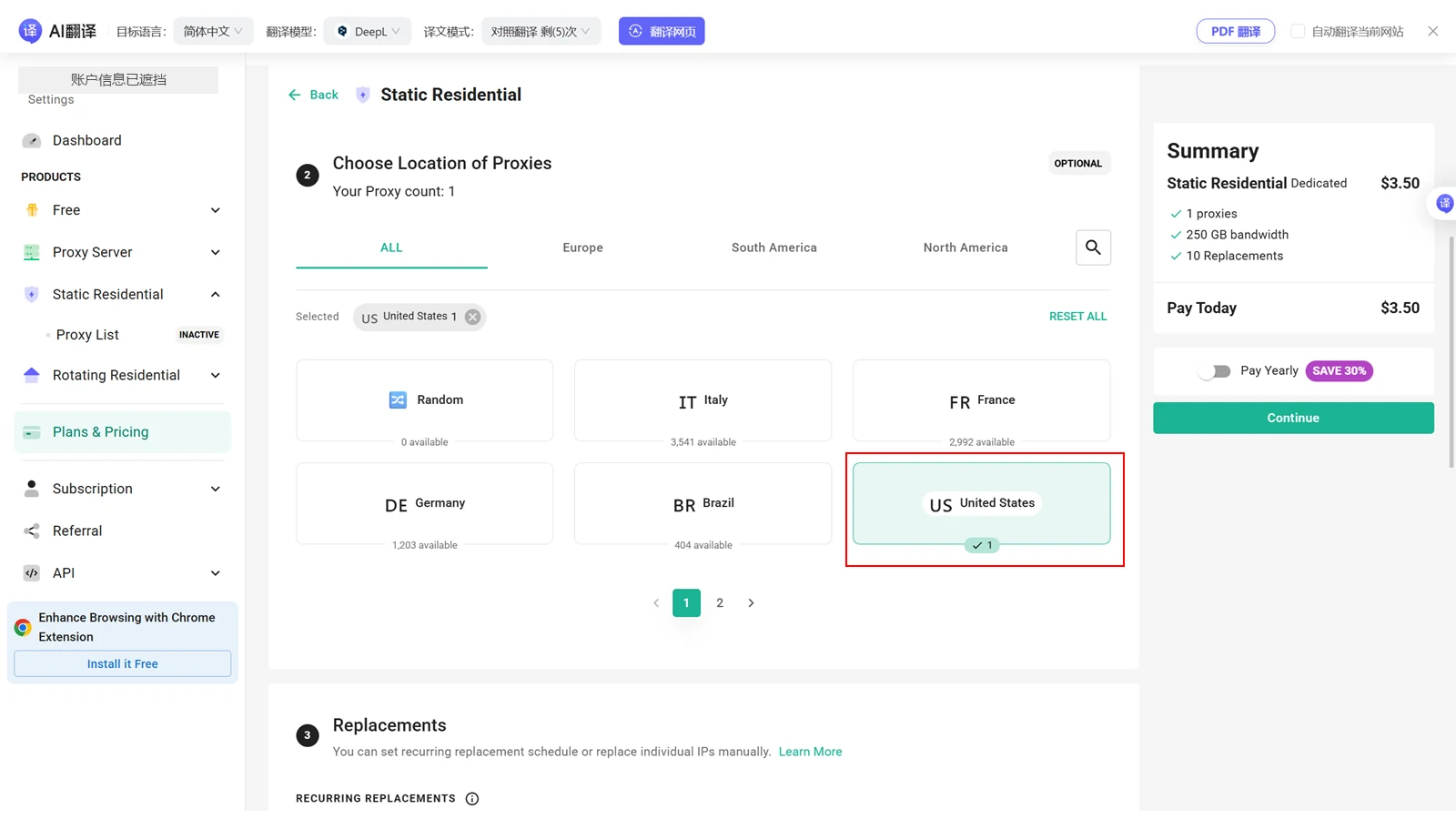Select the ALL locations tab
Screen dimensions: 1456x819
coord(391,248)
